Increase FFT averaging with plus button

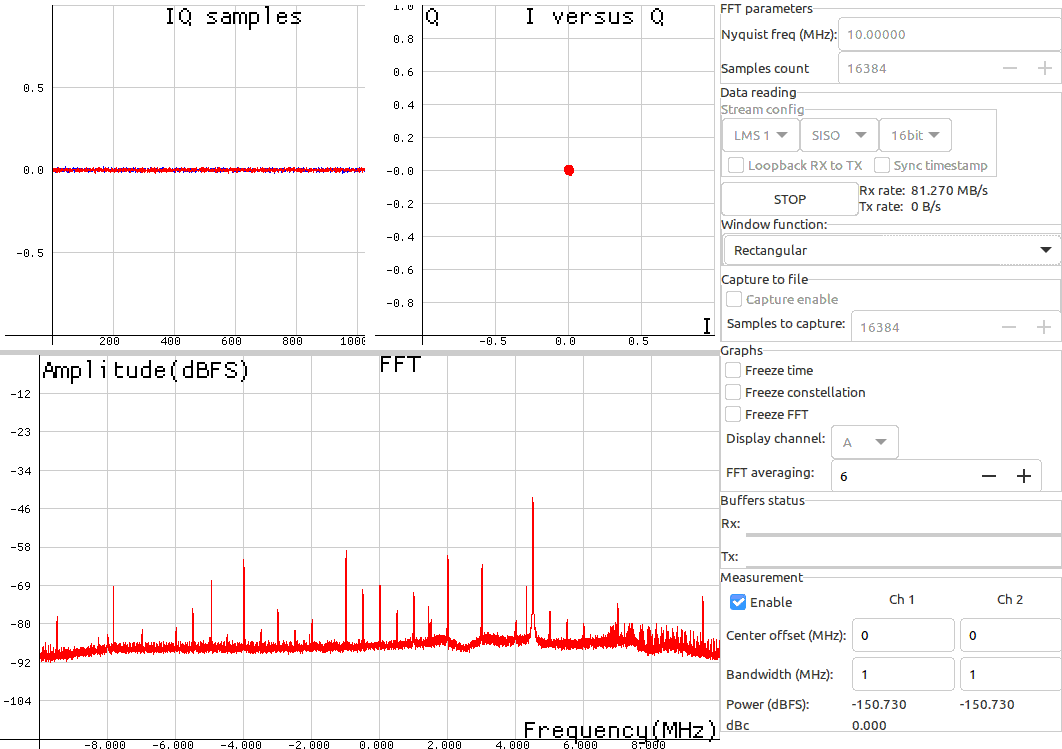1023,476
